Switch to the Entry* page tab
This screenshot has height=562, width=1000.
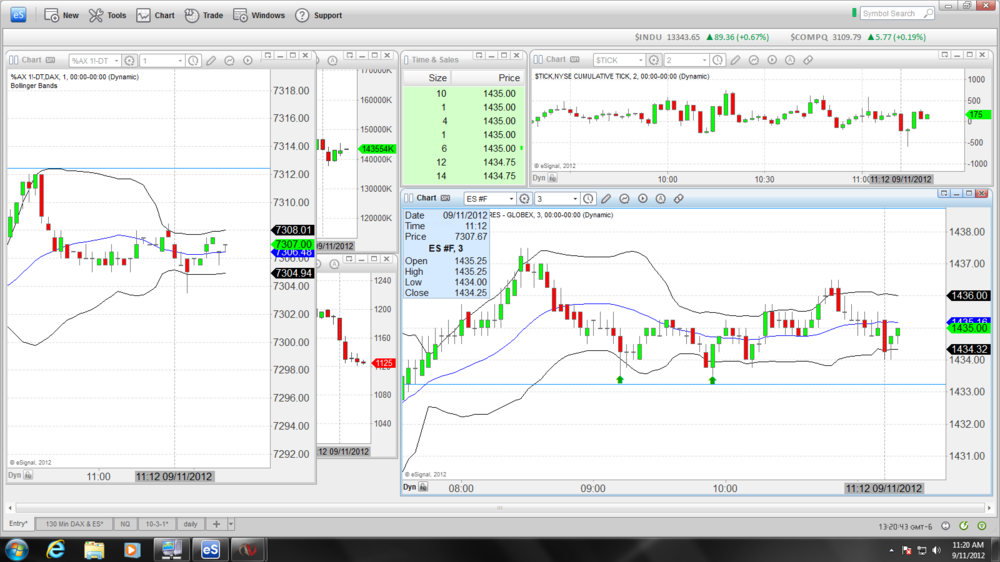(18, 524)
